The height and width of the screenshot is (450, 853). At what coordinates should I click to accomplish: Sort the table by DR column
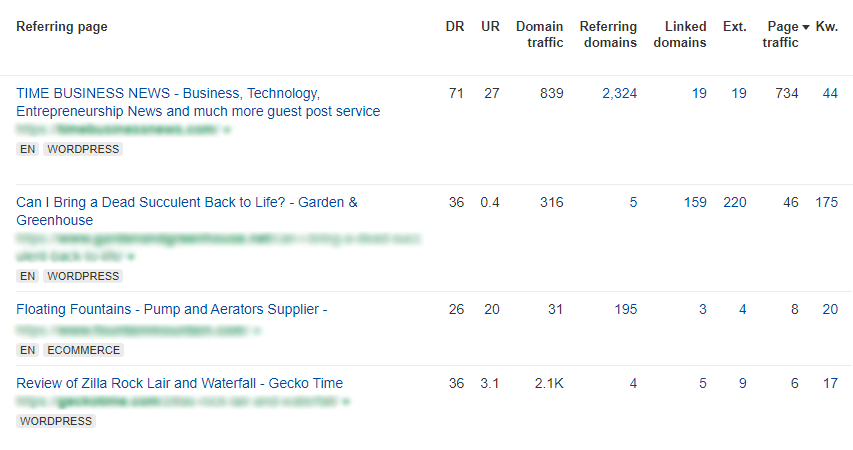click(455, 27)
